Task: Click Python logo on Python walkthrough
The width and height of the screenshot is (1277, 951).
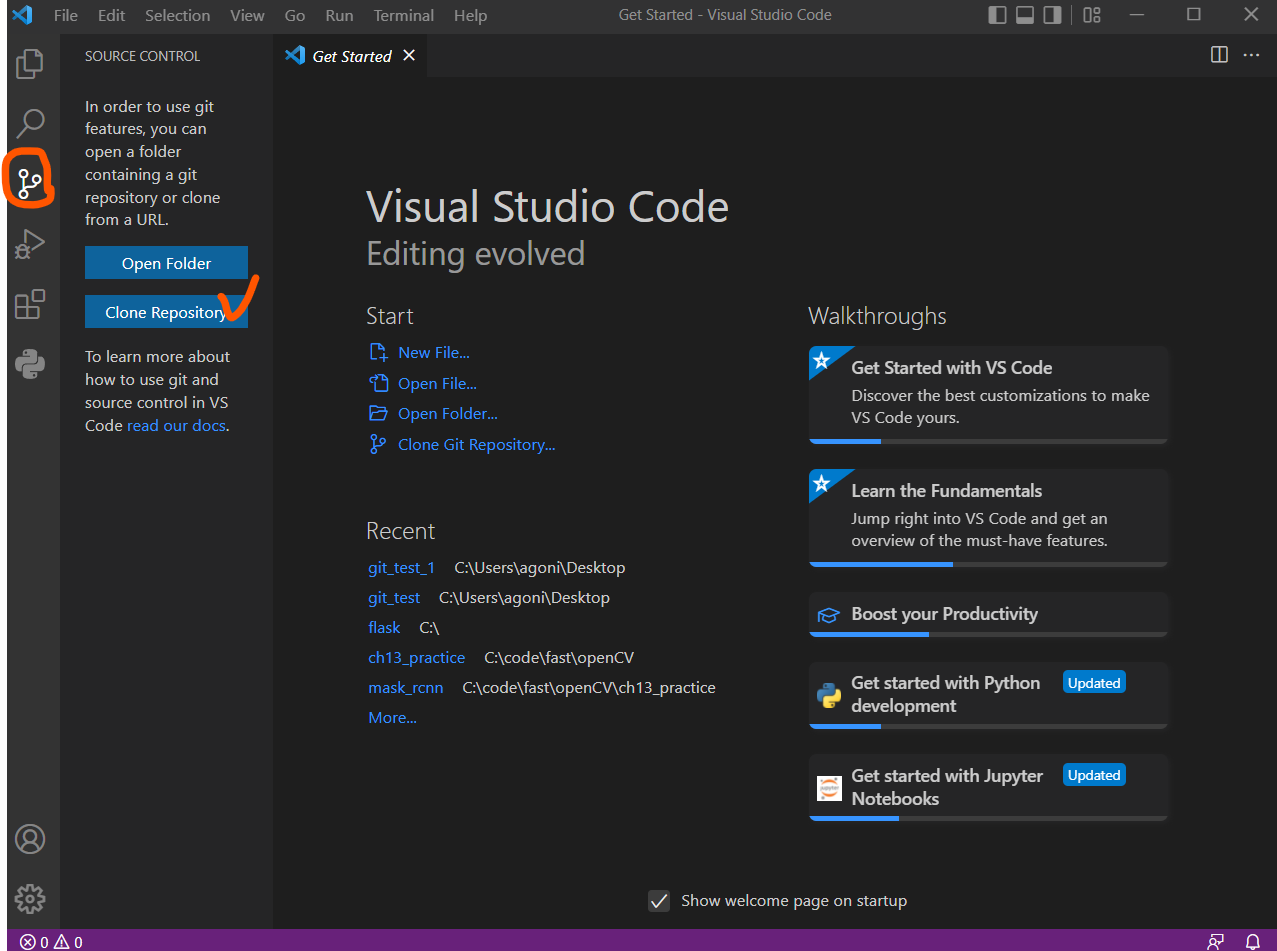Action: [x=829, y=694]
